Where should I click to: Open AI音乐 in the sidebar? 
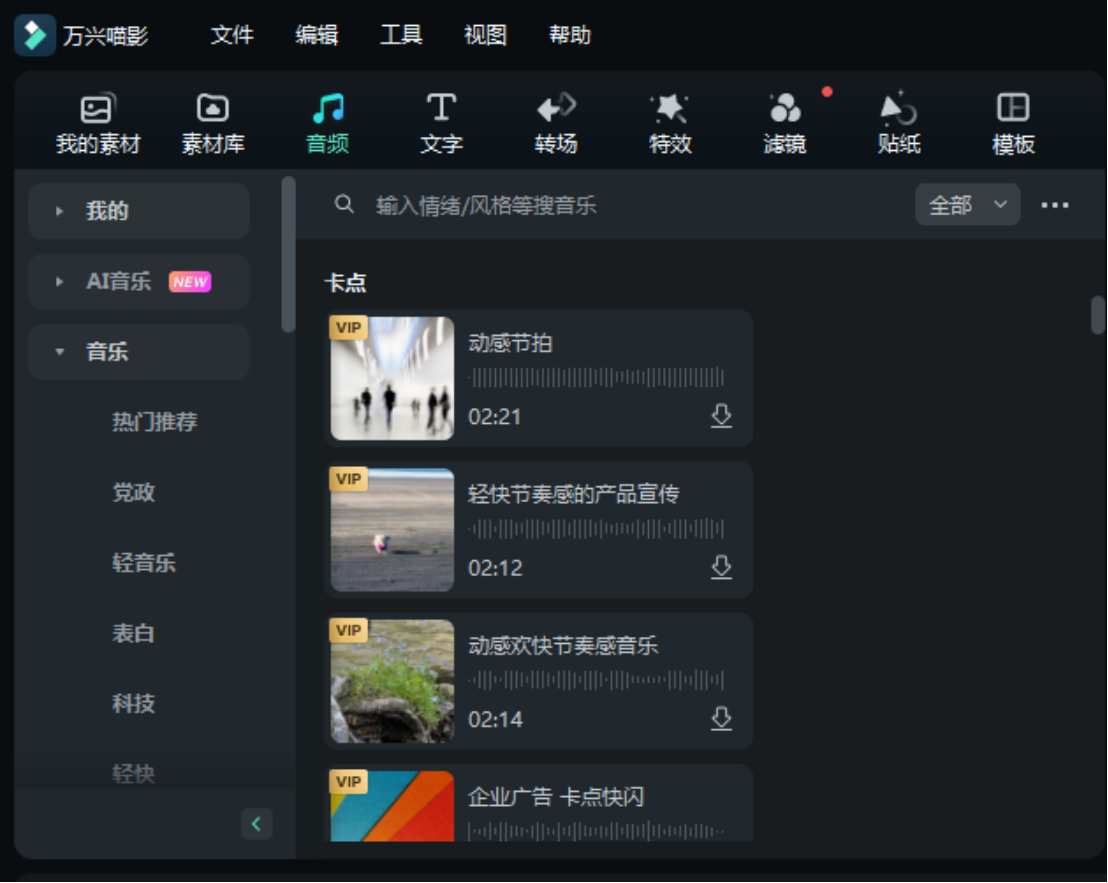pyautogui.click(x=138, y=281)
